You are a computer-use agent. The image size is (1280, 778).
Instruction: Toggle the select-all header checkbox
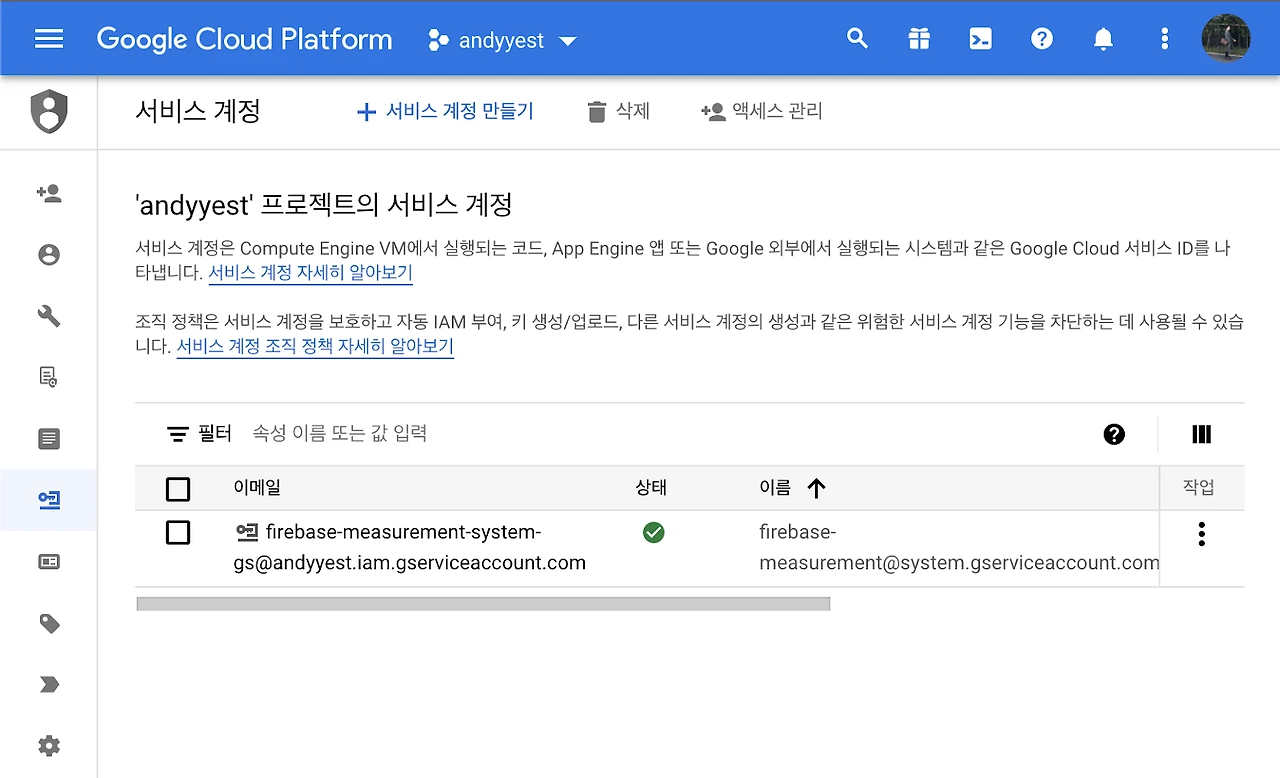[178, 489]
